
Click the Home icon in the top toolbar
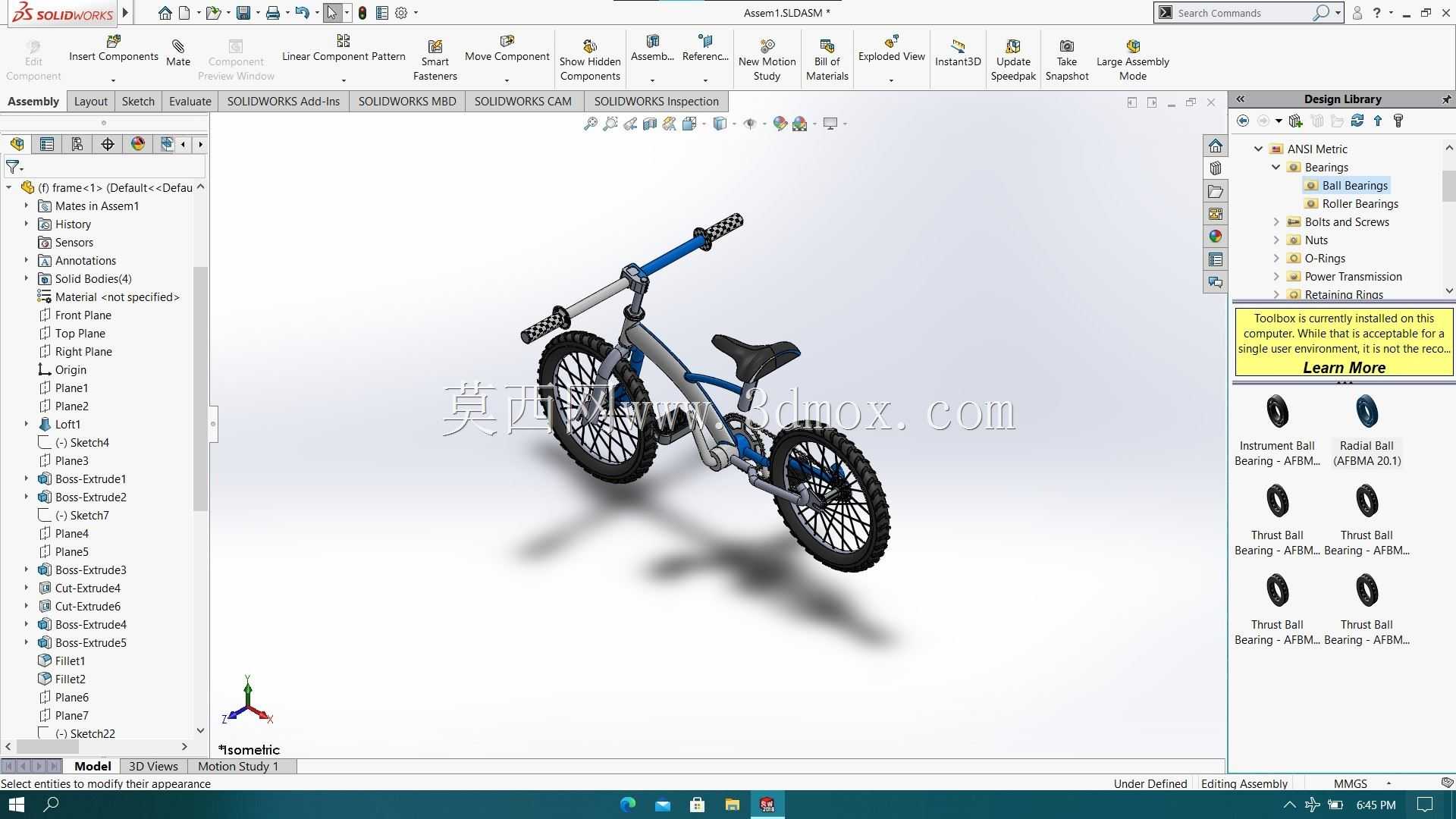(165, 13)
